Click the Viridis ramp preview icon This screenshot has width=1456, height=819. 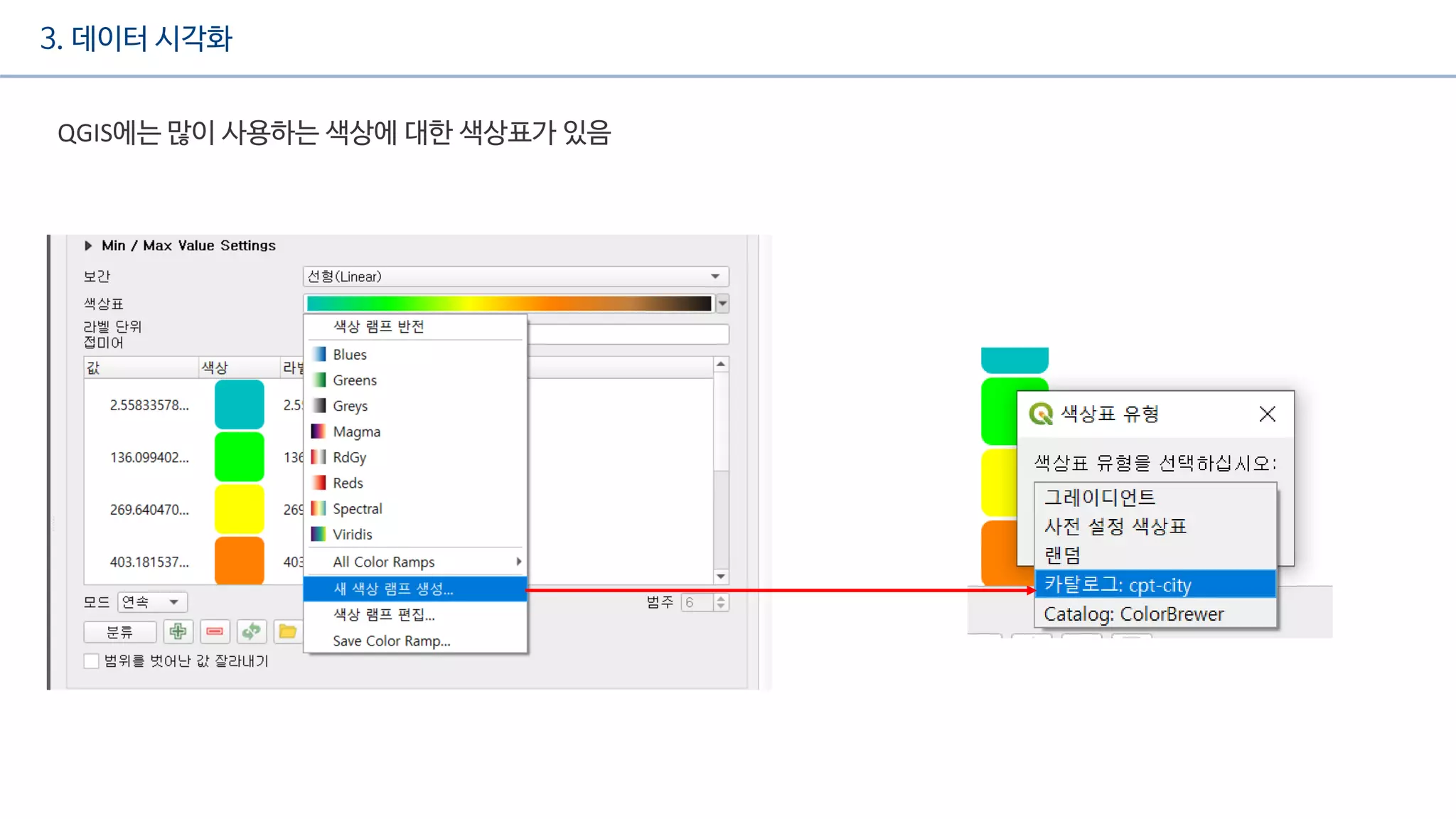pyautogui.click(x=318, y=533)
